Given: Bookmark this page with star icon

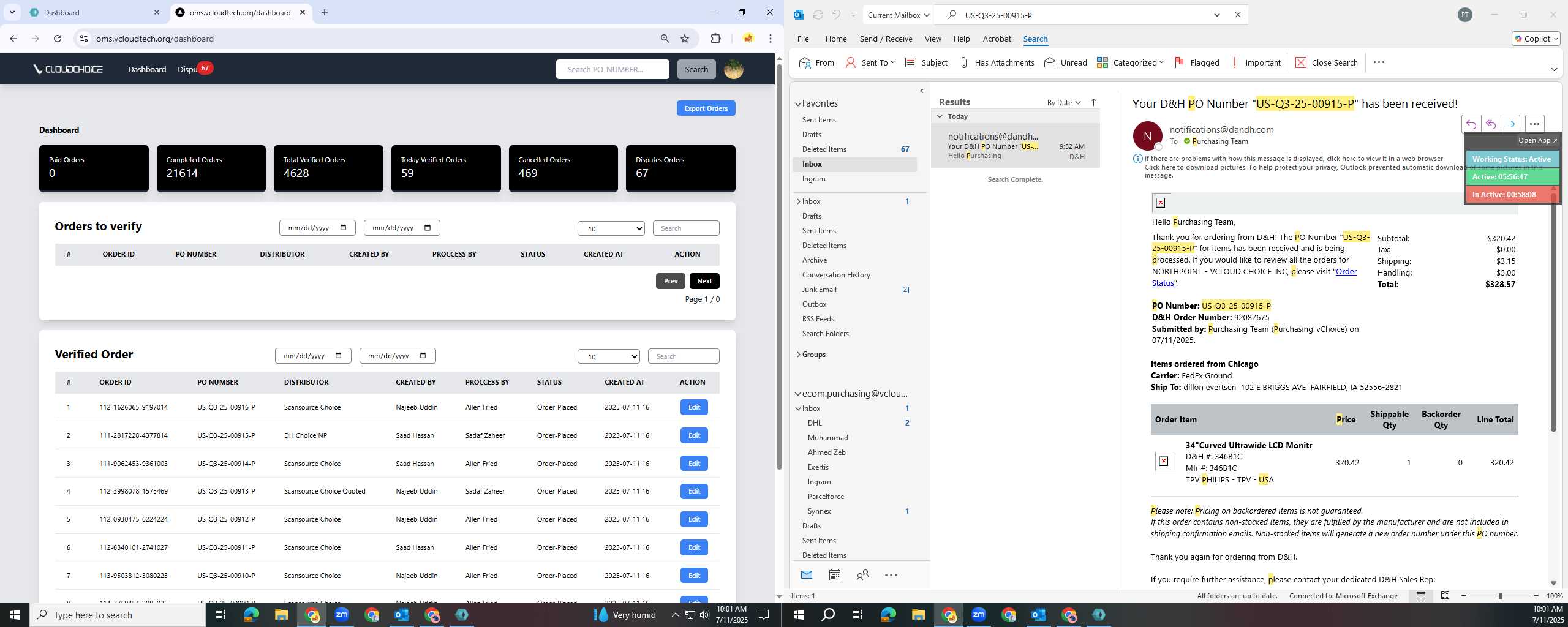Looking at the screenshot, I should 685,39.
